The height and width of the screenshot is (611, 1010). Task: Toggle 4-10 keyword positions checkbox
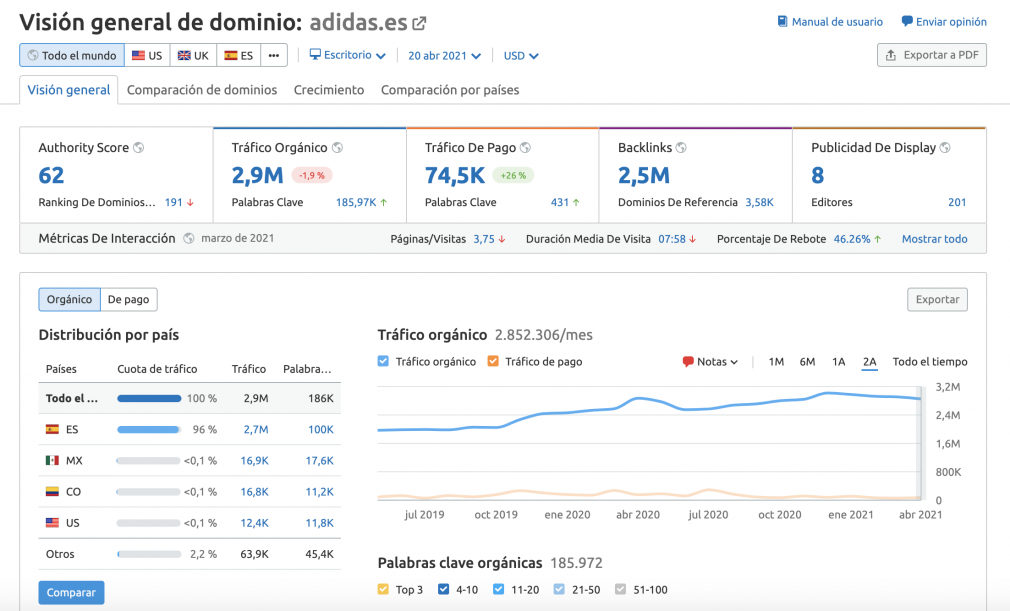coord(444,589)
